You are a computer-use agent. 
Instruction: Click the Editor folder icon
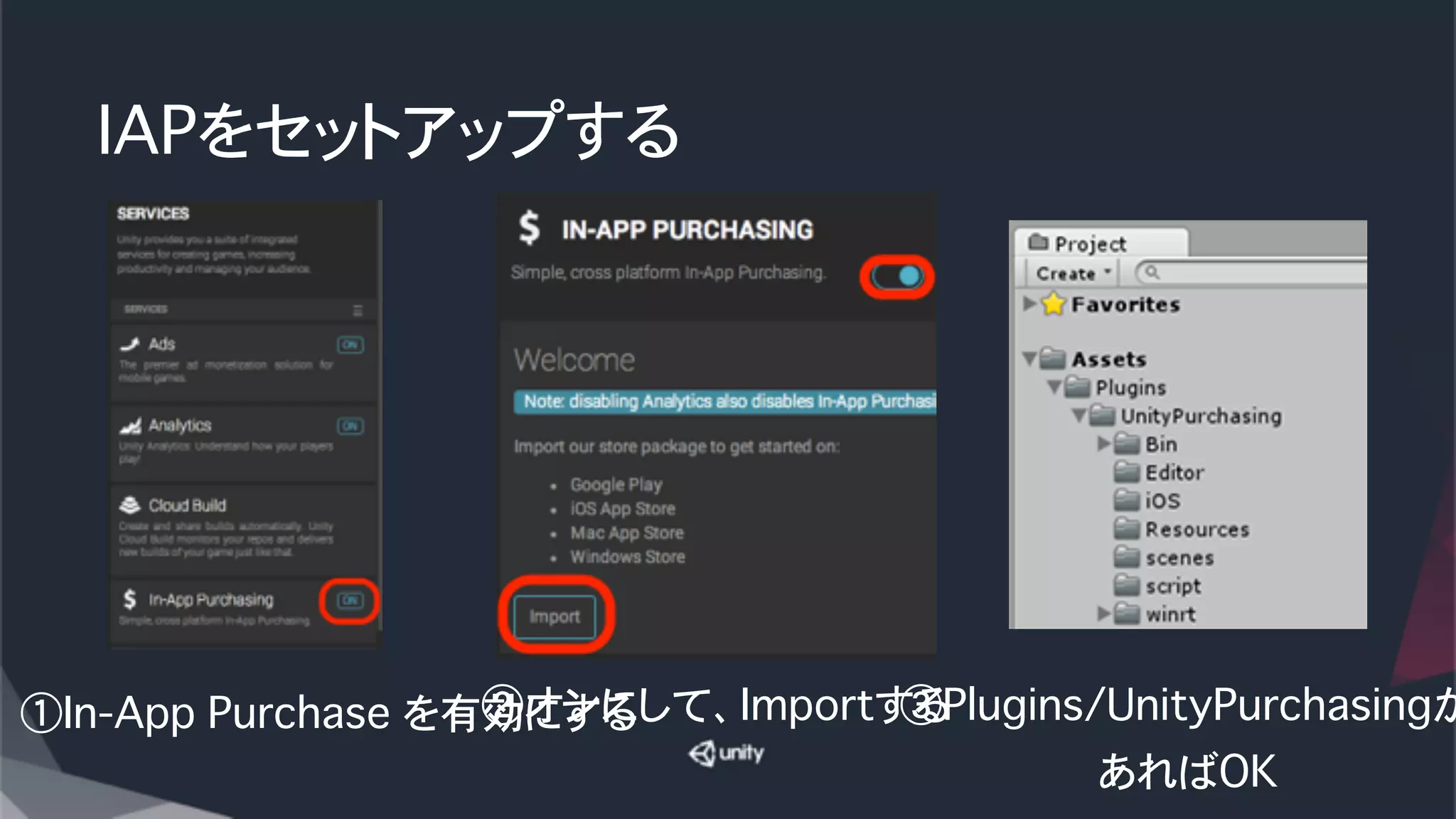tap(1127, 472)
